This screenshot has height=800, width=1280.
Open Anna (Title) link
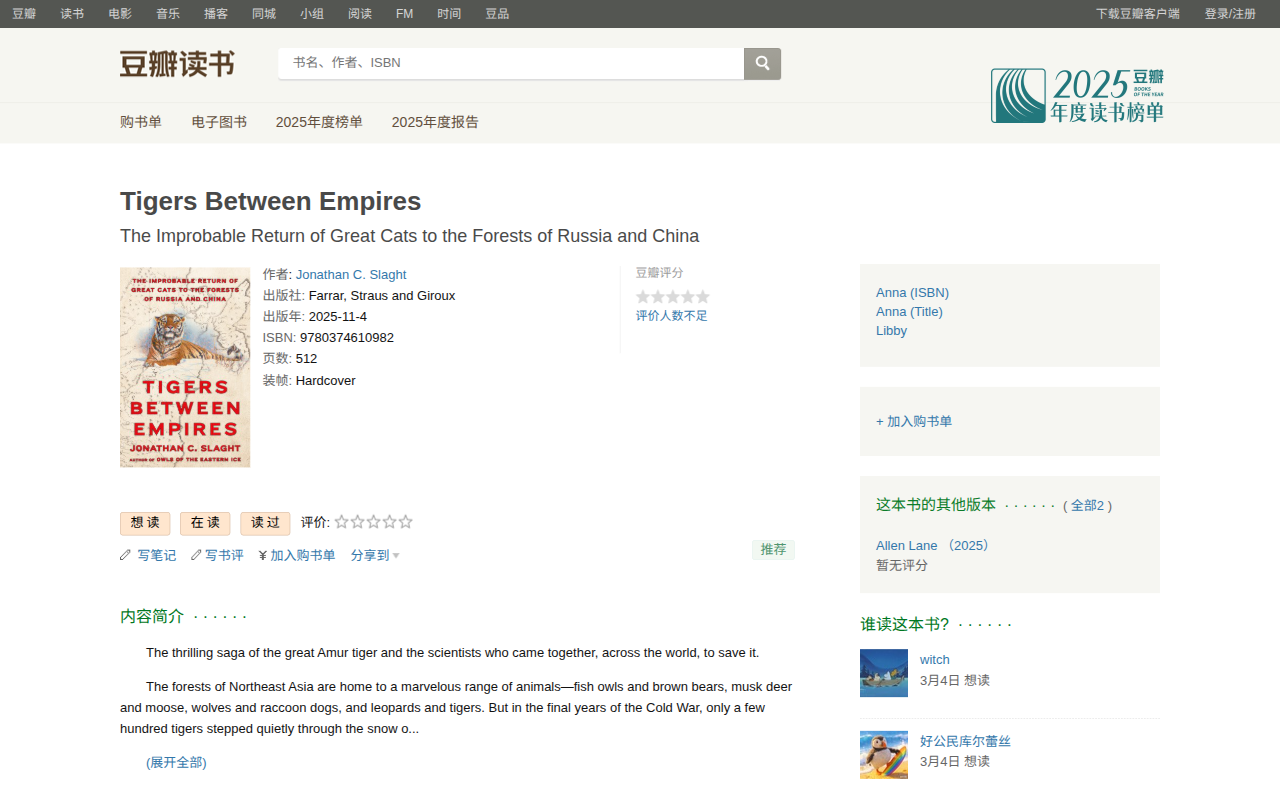coord(909,312)
